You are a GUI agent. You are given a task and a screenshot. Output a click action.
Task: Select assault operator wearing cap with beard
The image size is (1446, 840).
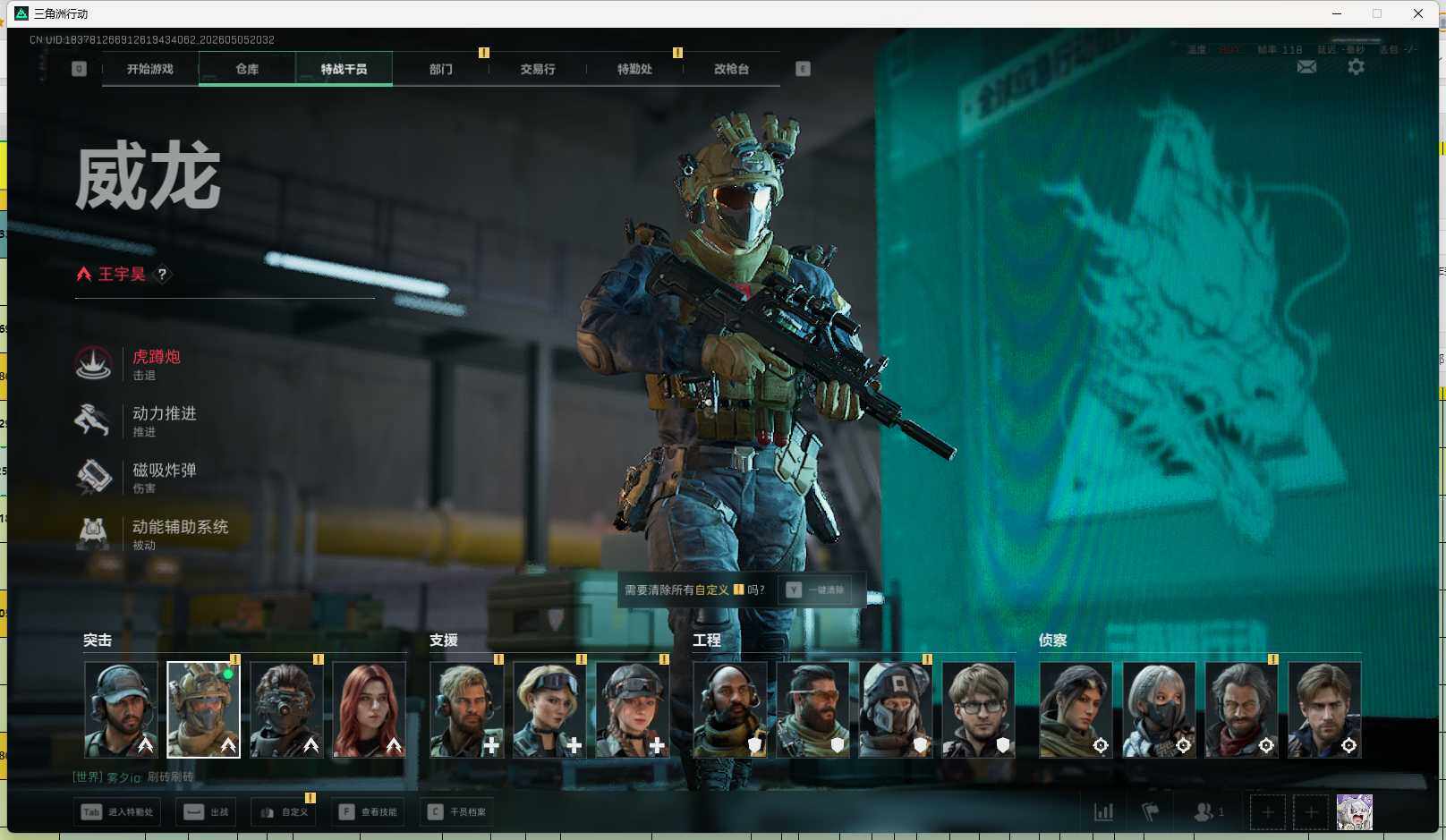[122, 709]
